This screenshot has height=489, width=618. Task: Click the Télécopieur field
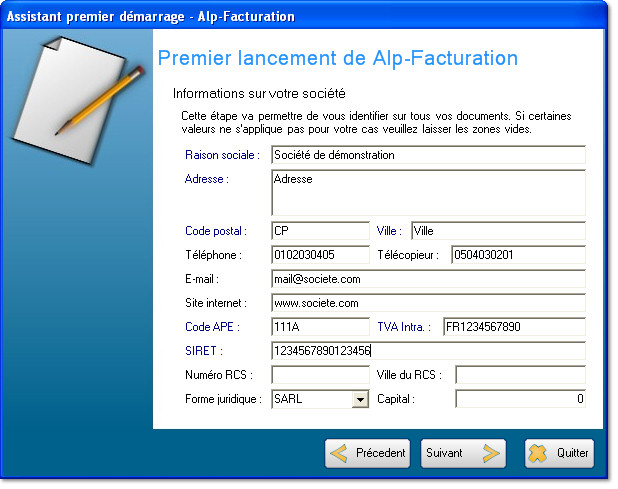517,255
